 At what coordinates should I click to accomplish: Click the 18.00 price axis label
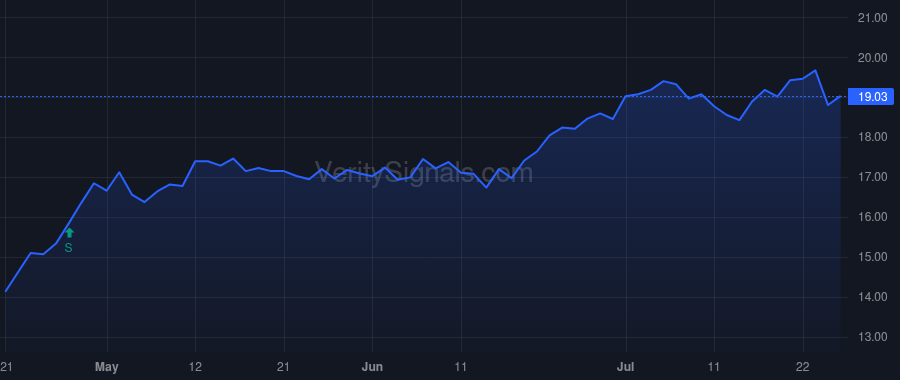pos(872,137)
